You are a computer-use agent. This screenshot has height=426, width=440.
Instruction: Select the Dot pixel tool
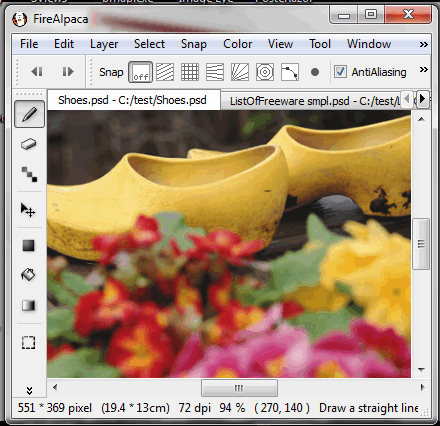[29, 174]
